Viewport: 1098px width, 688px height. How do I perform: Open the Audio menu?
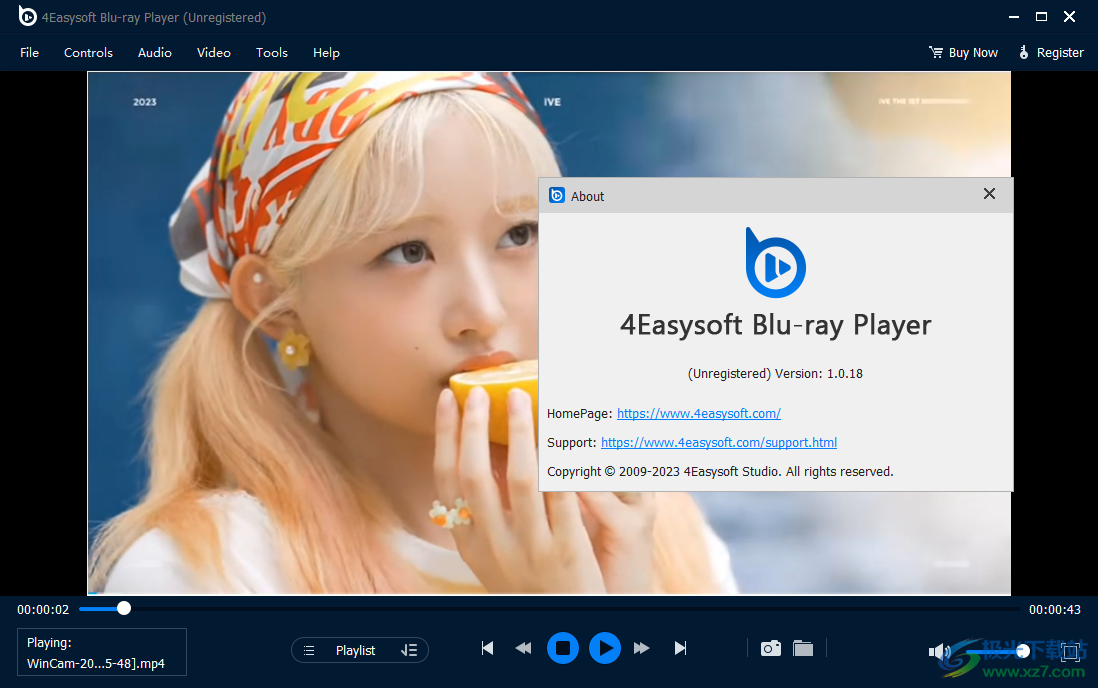pos(154,52)
